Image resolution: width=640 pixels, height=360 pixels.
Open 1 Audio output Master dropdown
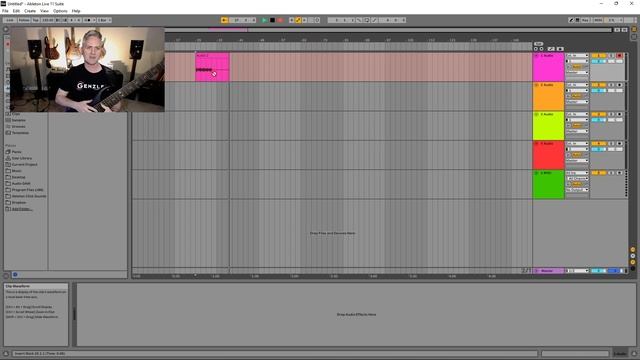pyautogui.click(x=577, y=72)
